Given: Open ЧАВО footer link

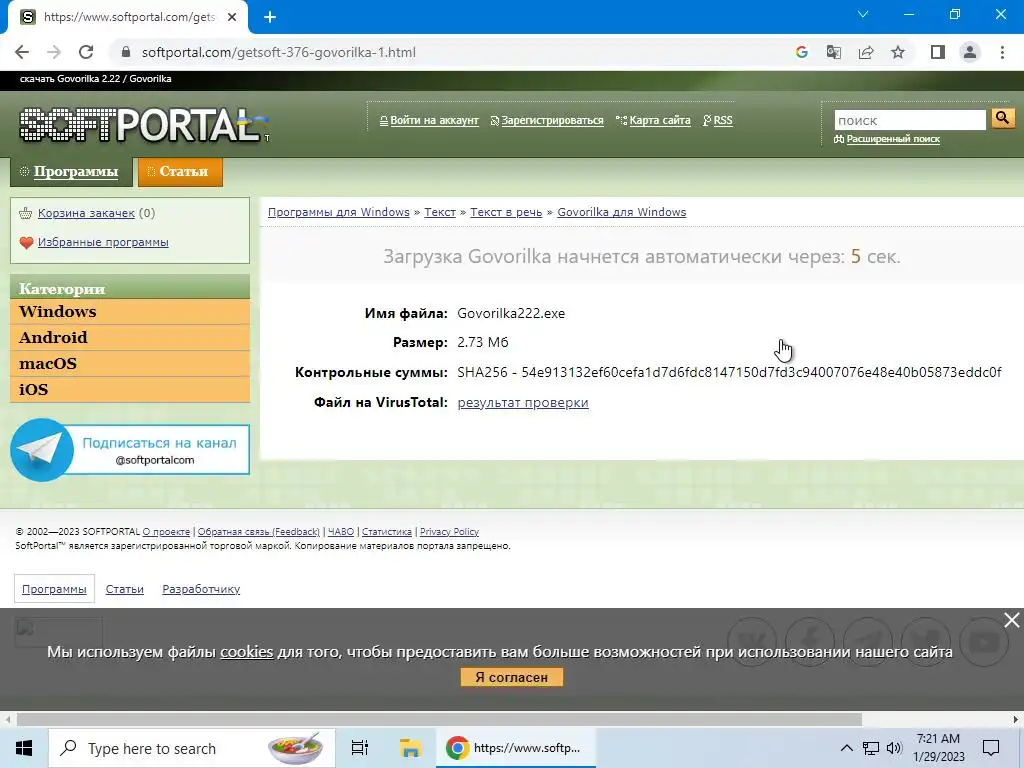Looking at the screenshot, I should (341, 532).
